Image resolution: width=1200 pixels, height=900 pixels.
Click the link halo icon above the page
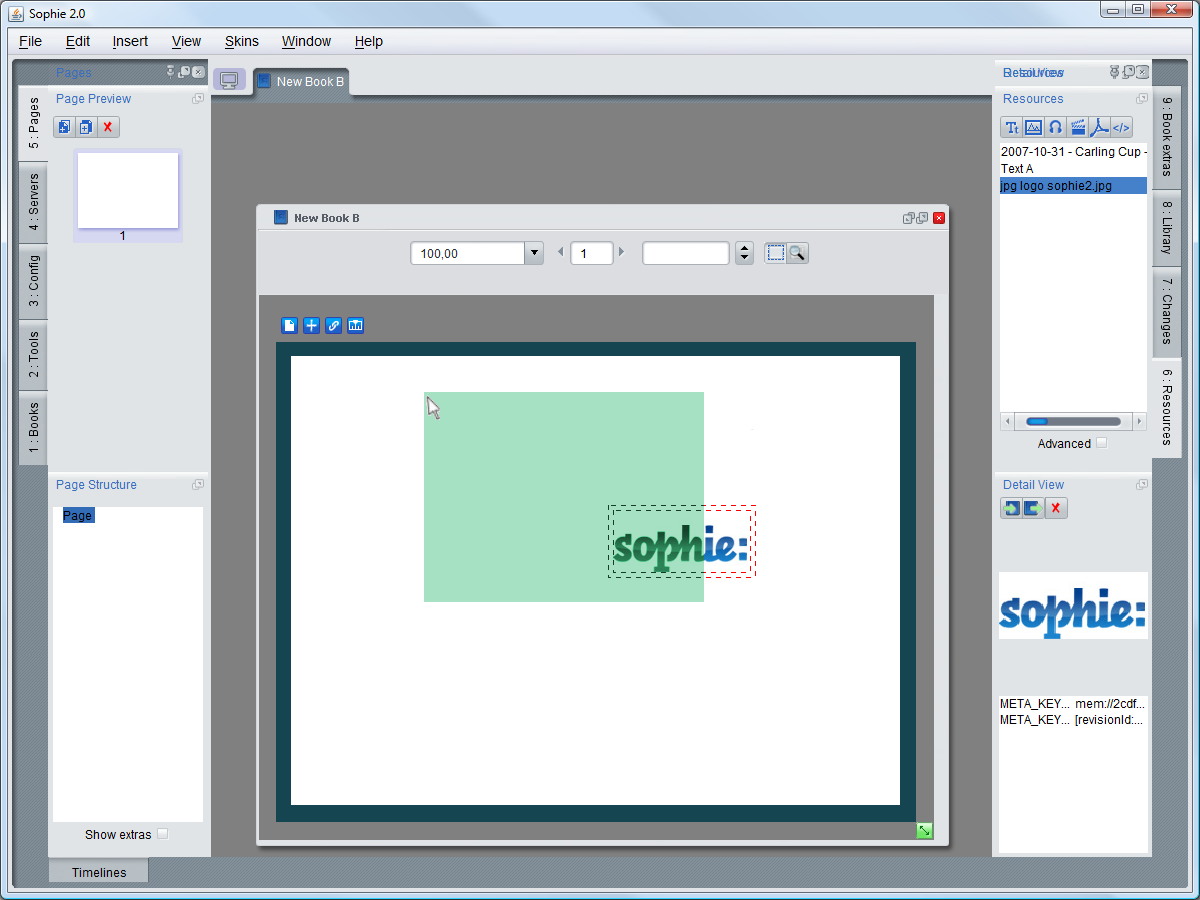[x=334, y=325]
